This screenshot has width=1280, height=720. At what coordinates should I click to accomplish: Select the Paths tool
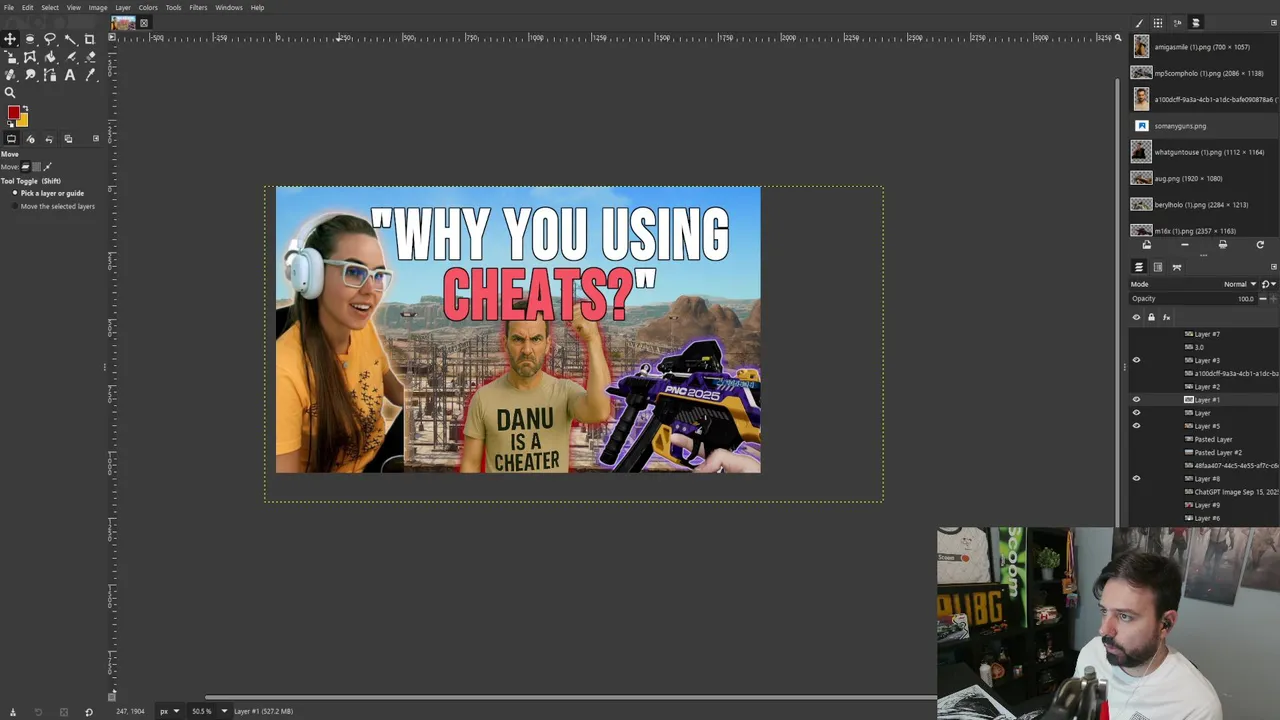pyautogui.click(x=50, y=75)
